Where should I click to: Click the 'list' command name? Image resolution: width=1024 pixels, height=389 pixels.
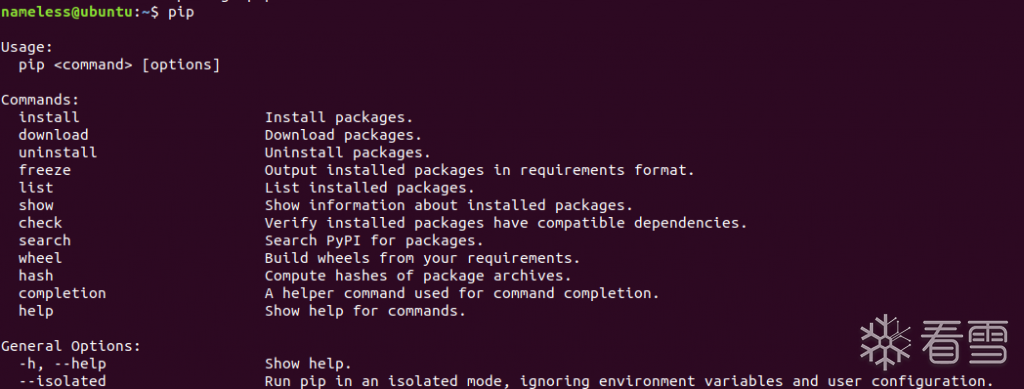(x=36, y=188)
